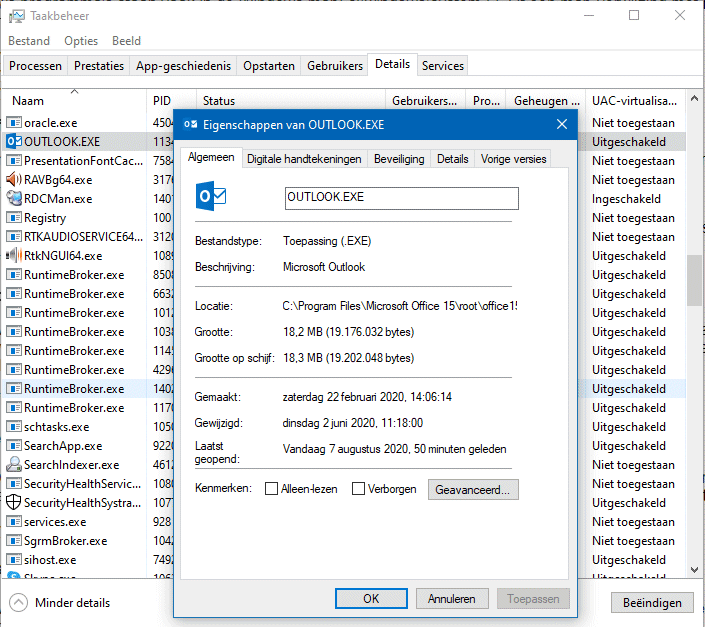Click the Ingeschakeld UAC value
The image size is (705, 627).
(626, 199)
